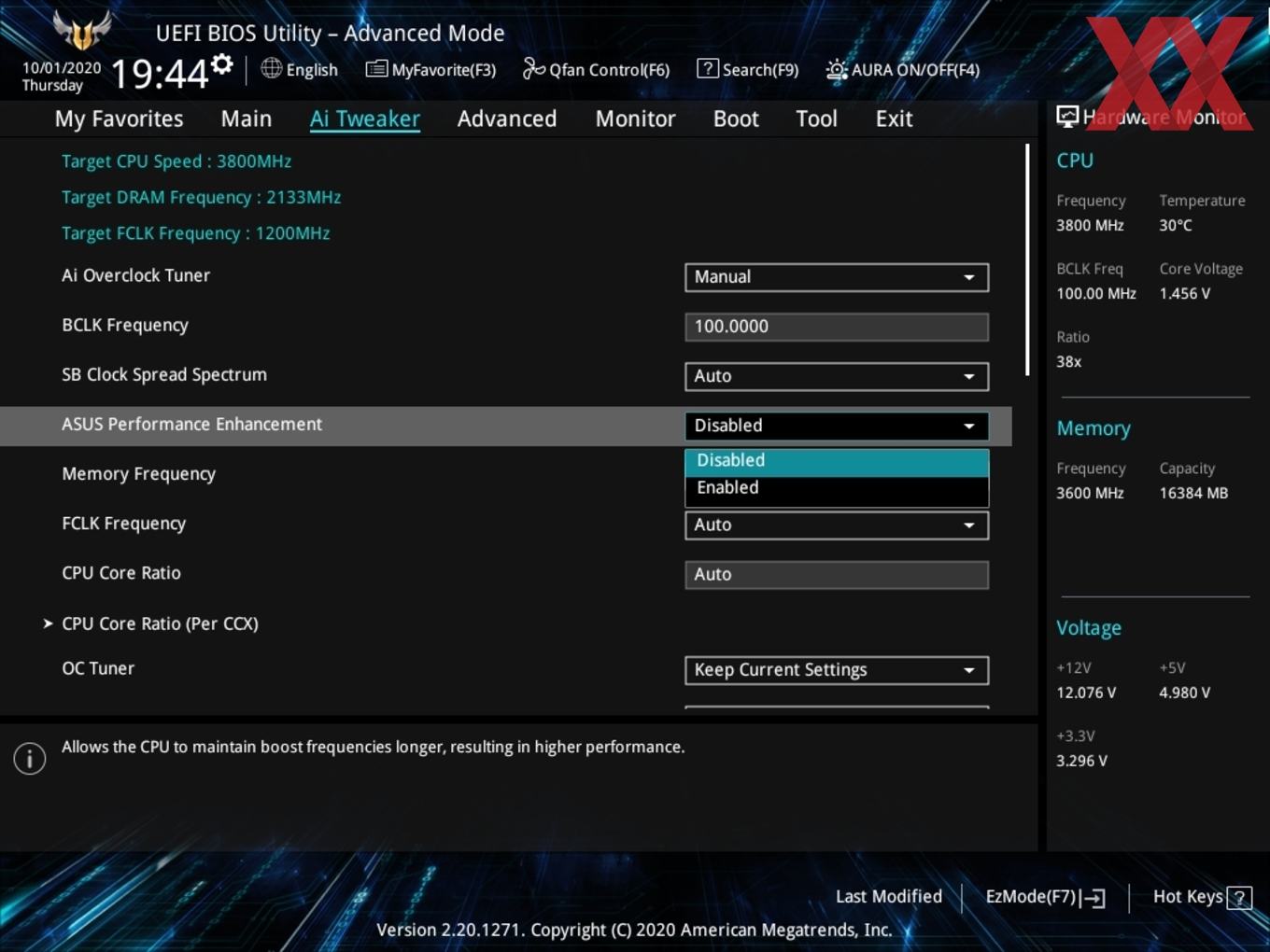The image size is (1270, 952).
Task: Click the gear icon beside the clock
Action: coord(222,63)
